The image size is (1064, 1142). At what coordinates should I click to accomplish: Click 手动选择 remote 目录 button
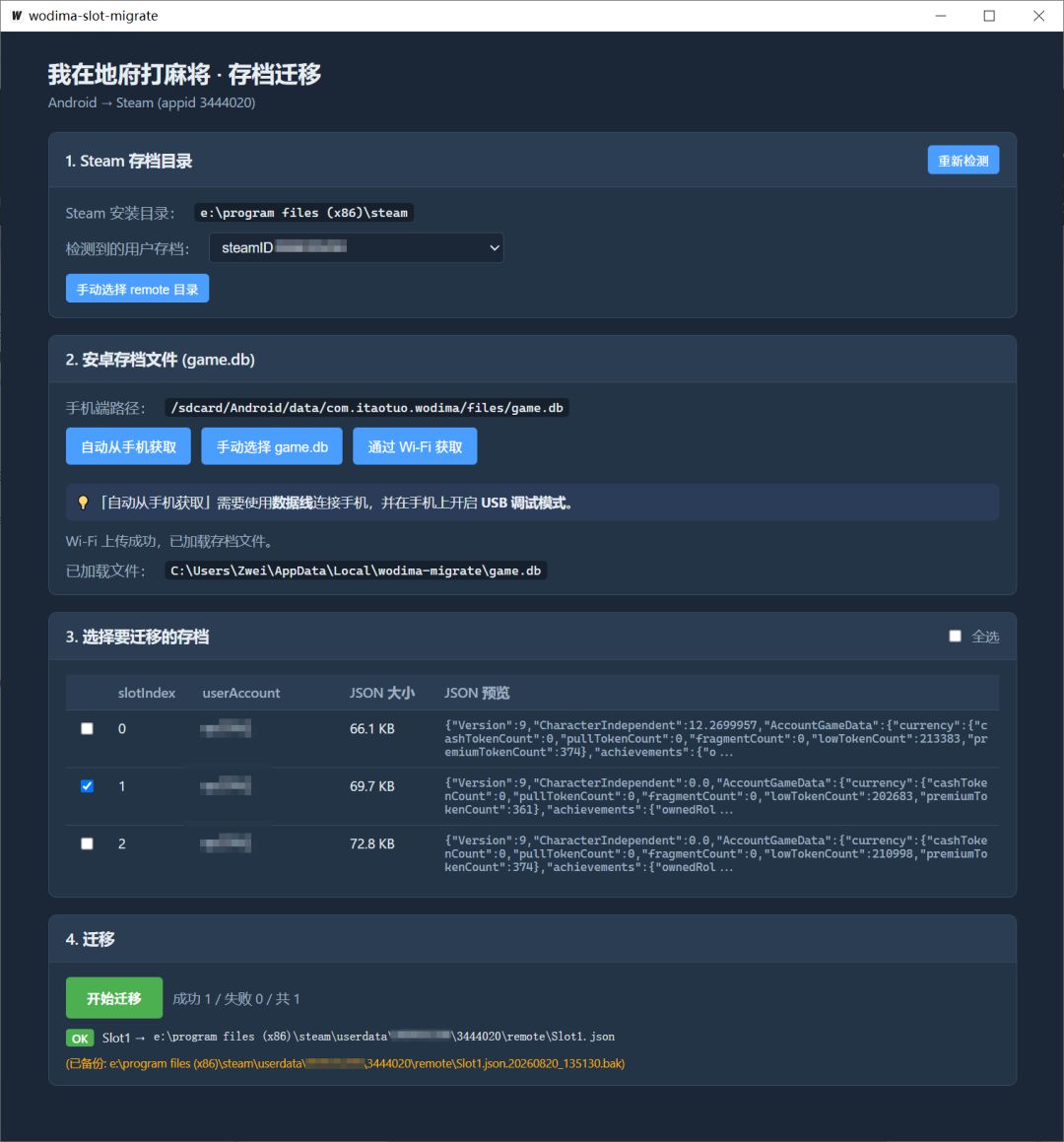pyautogui.click(x=137, y=289)
